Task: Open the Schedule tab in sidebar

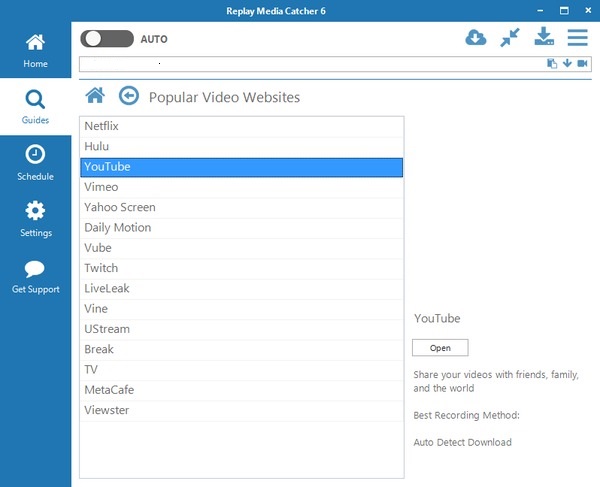Action: point(35,163)
